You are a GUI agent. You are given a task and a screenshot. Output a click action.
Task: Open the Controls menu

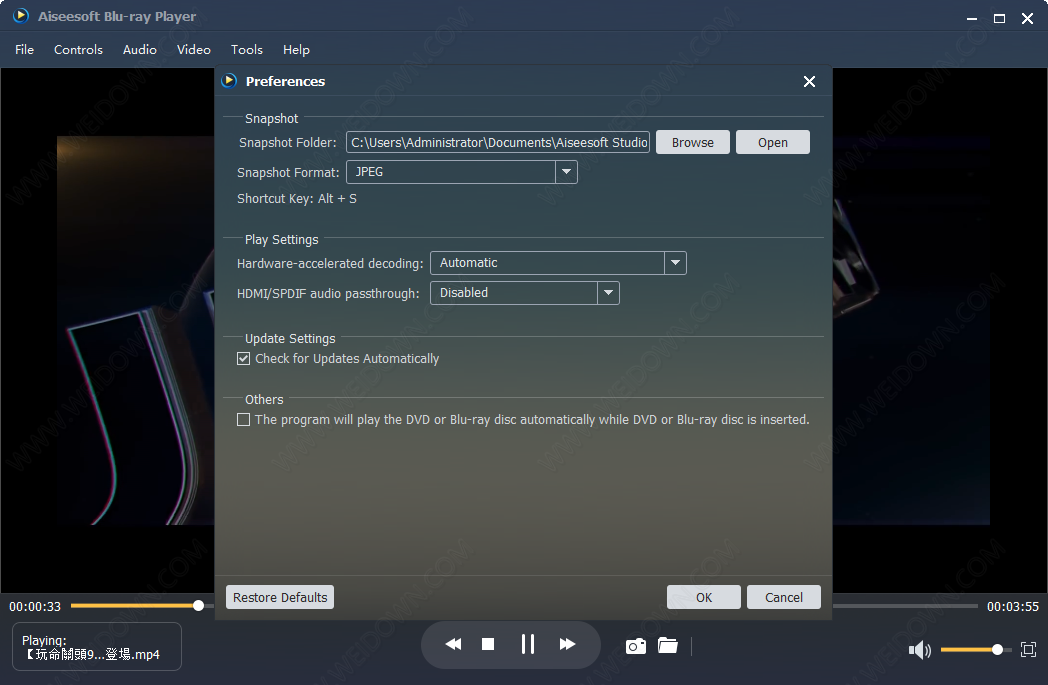[78, 50]
